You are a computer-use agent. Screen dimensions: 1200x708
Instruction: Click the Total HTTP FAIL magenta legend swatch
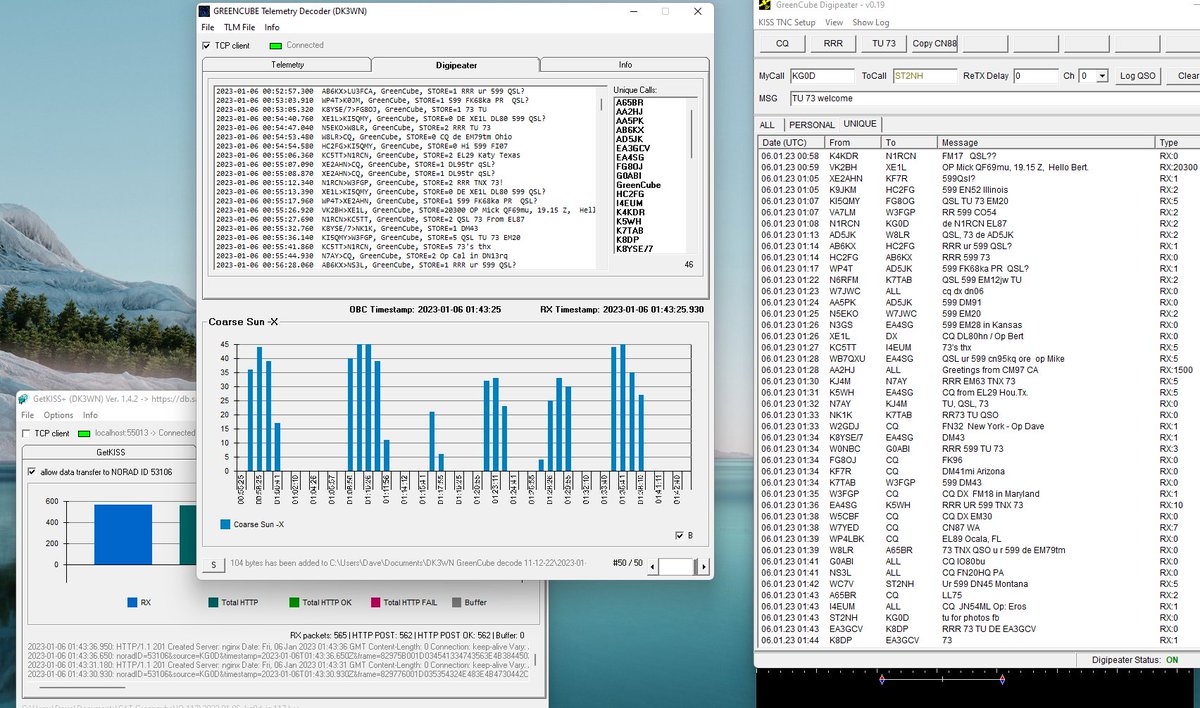click(x=375, y=602)
